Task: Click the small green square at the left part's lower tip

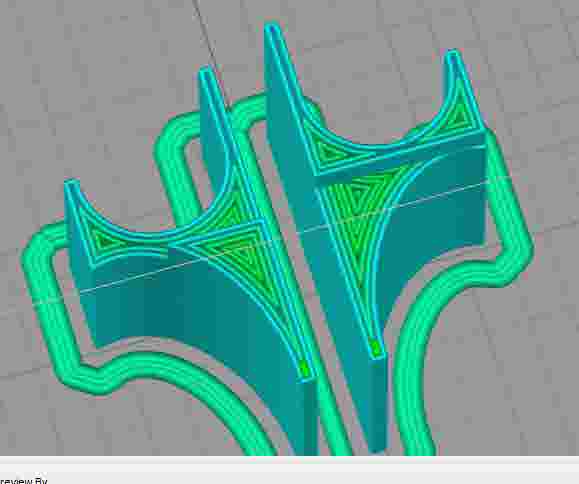Action: pos(304,368)
